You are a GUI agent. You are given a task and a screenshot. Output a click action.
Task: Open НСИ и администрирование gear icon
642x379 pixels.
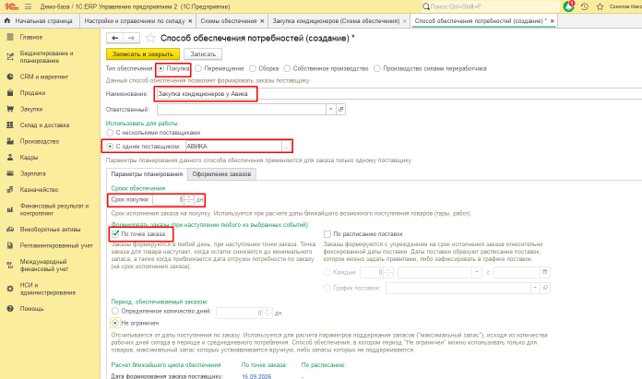[10, 289]
